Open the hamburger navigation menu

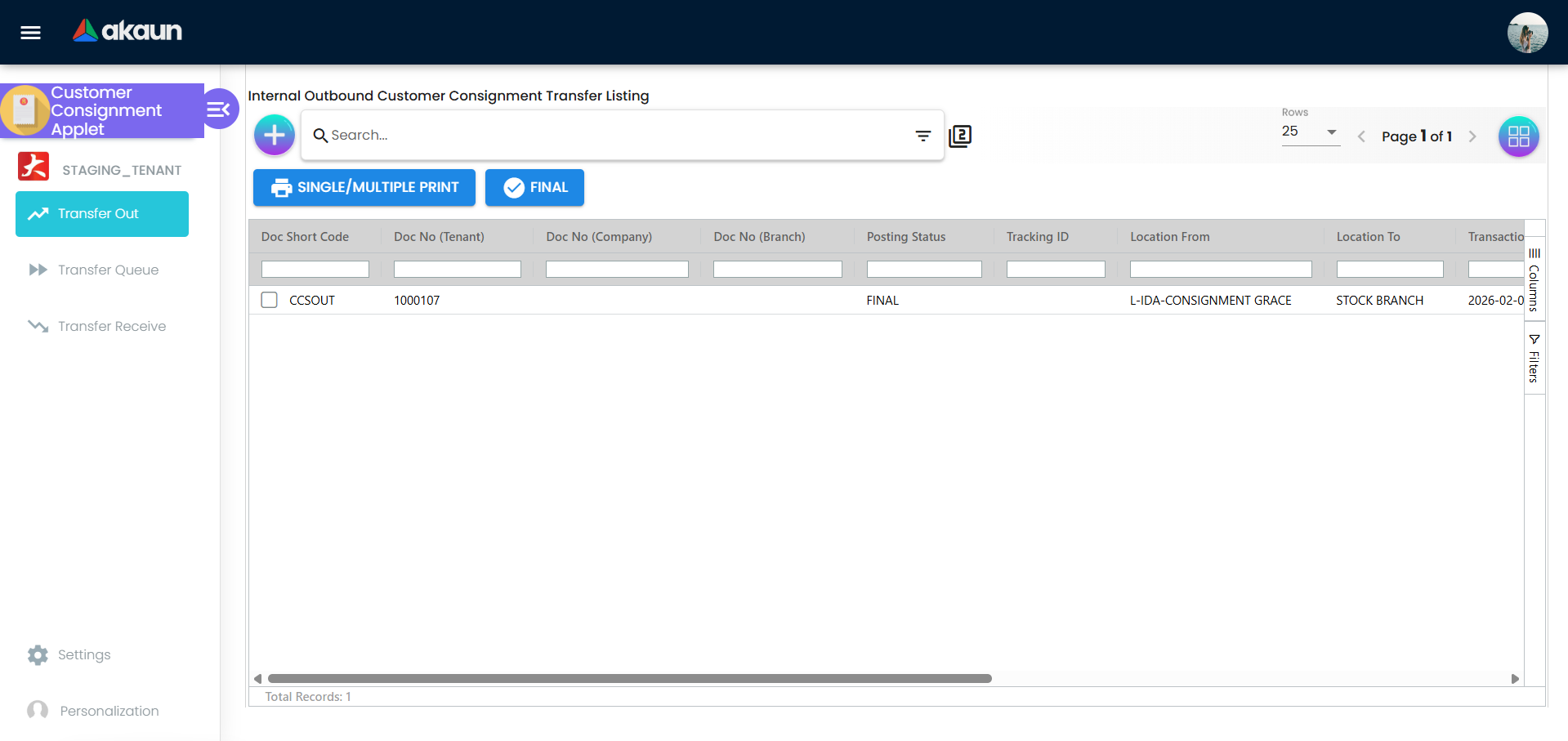pos(29,32)
